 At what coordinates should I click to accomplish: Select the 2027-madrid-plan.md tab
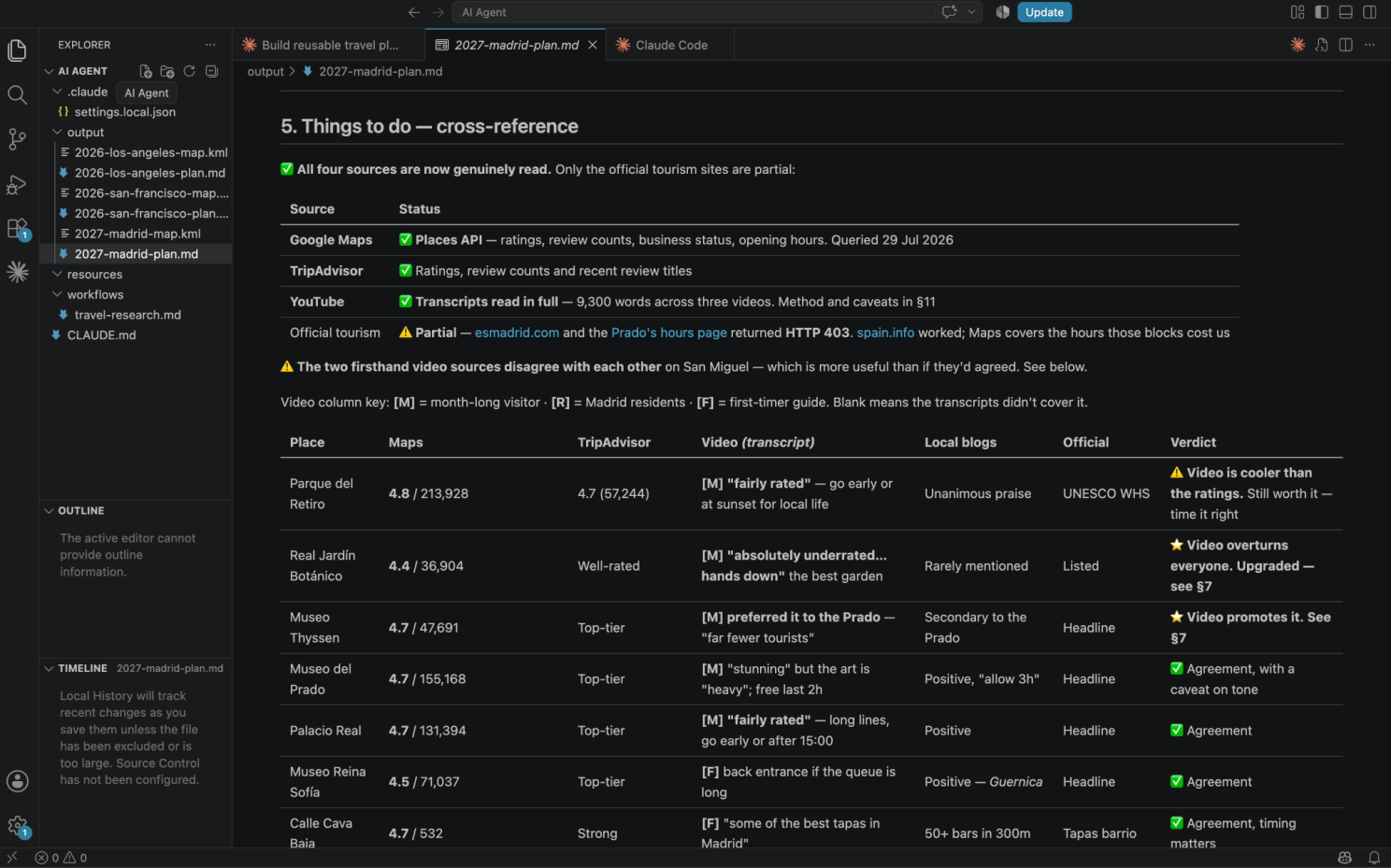[516, 45]
